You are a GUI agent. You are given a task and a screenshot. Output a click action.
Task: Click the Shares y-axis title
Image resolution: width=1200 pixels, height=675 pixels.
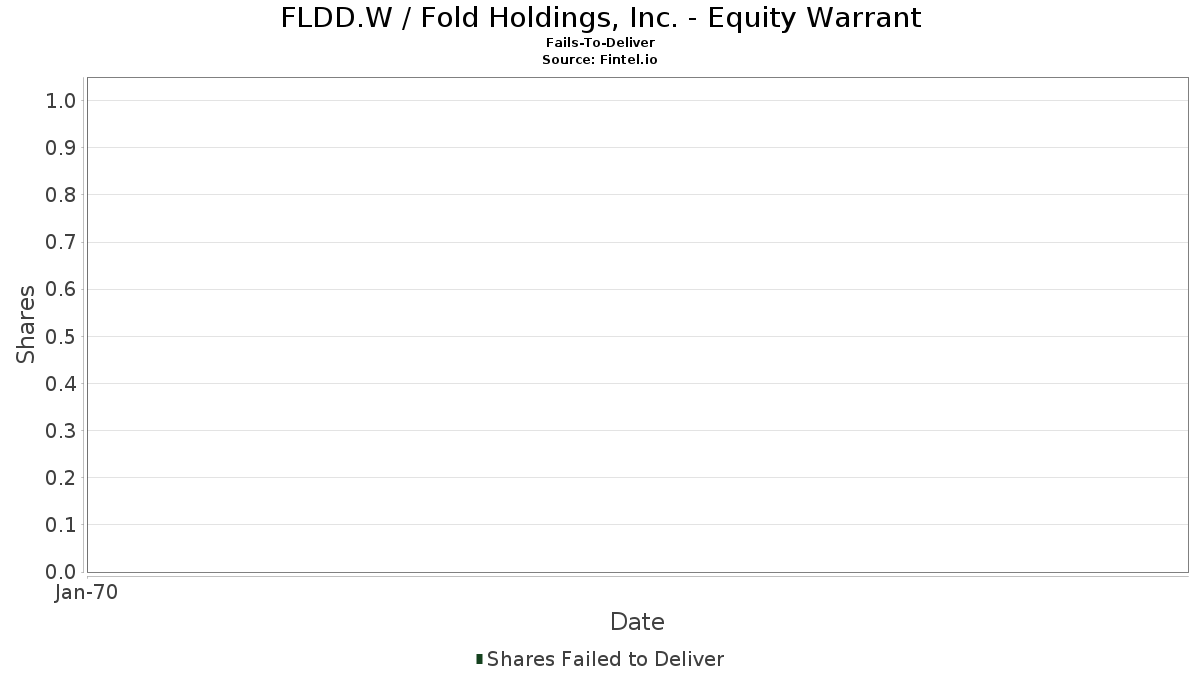pos(26,324)
